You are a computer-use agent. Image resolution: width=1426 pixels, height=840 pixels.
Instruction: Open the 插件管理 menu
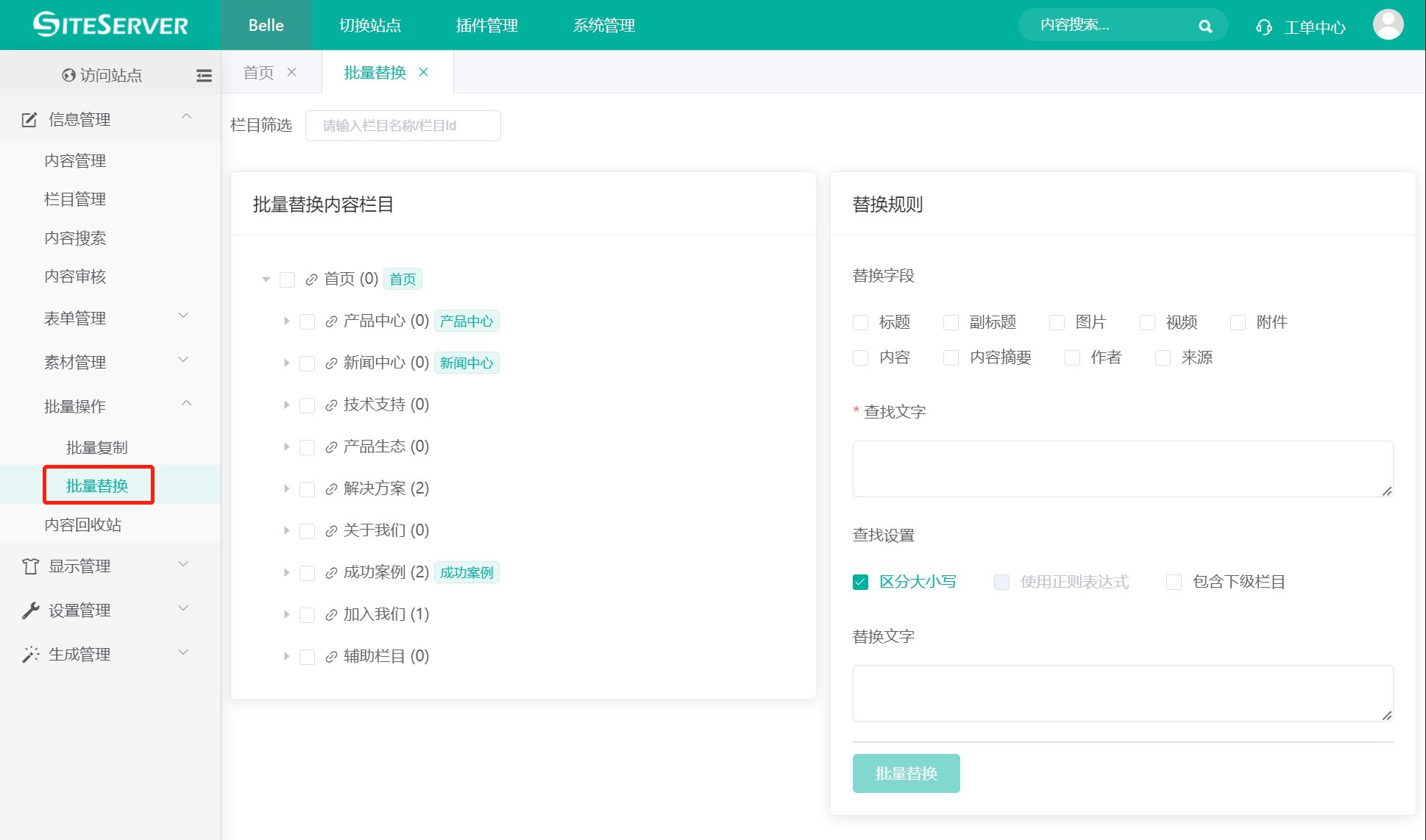coord(486,25)
